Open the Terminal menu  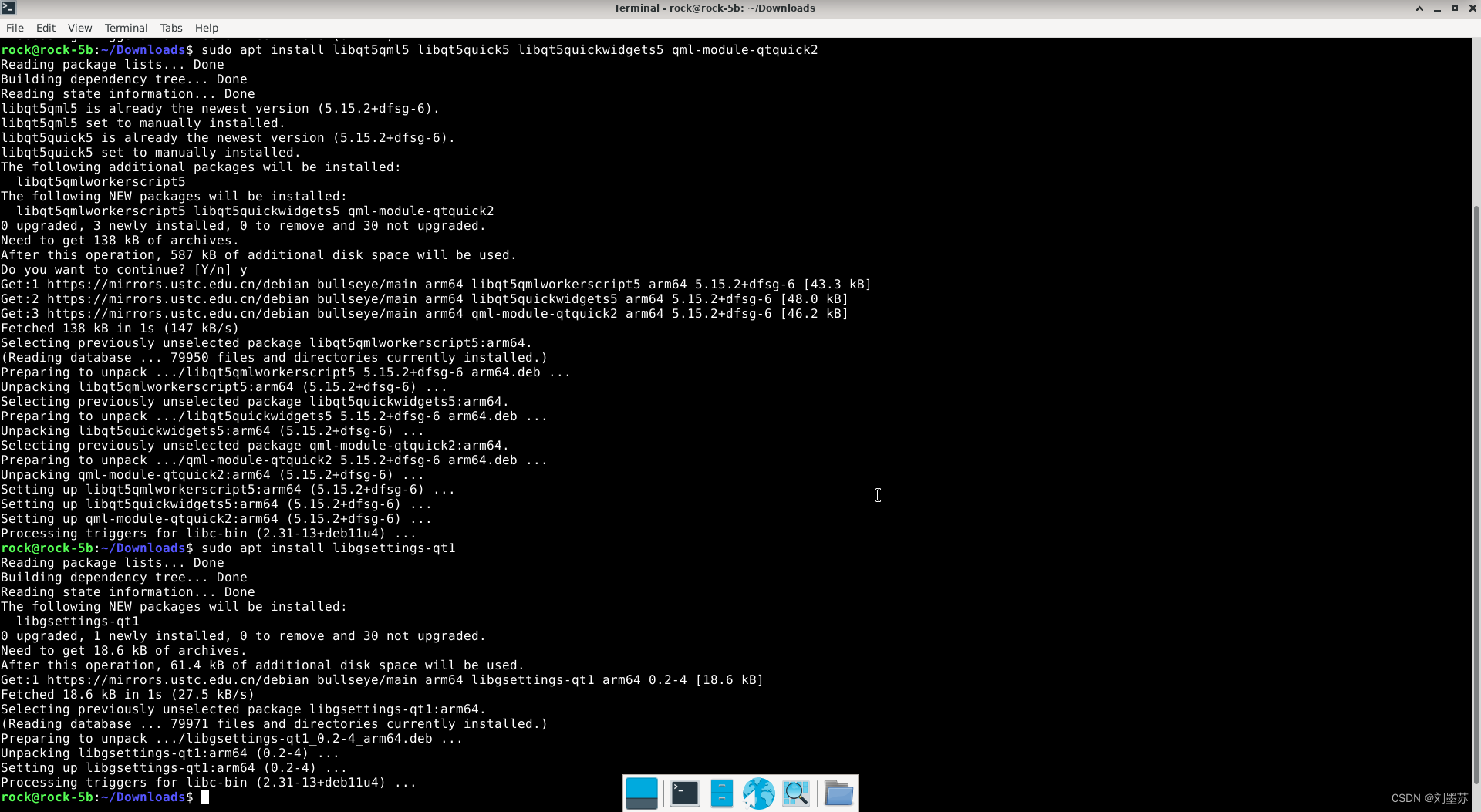click(126, 28)
